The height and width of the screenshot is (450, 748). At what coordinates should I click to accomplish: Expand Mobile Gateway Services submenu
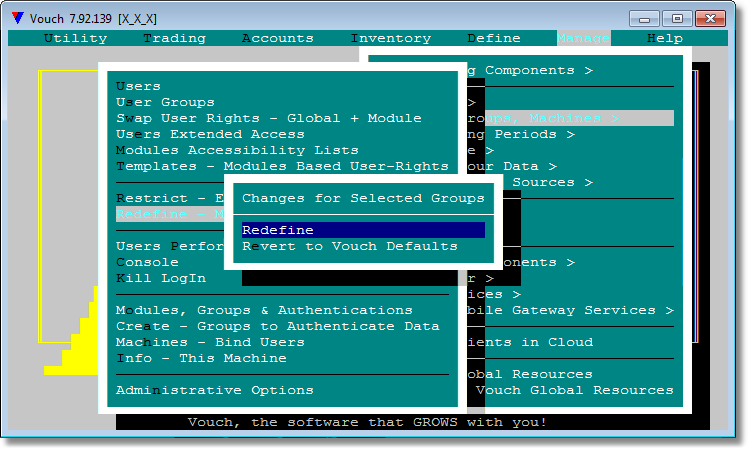coord(571,310)
